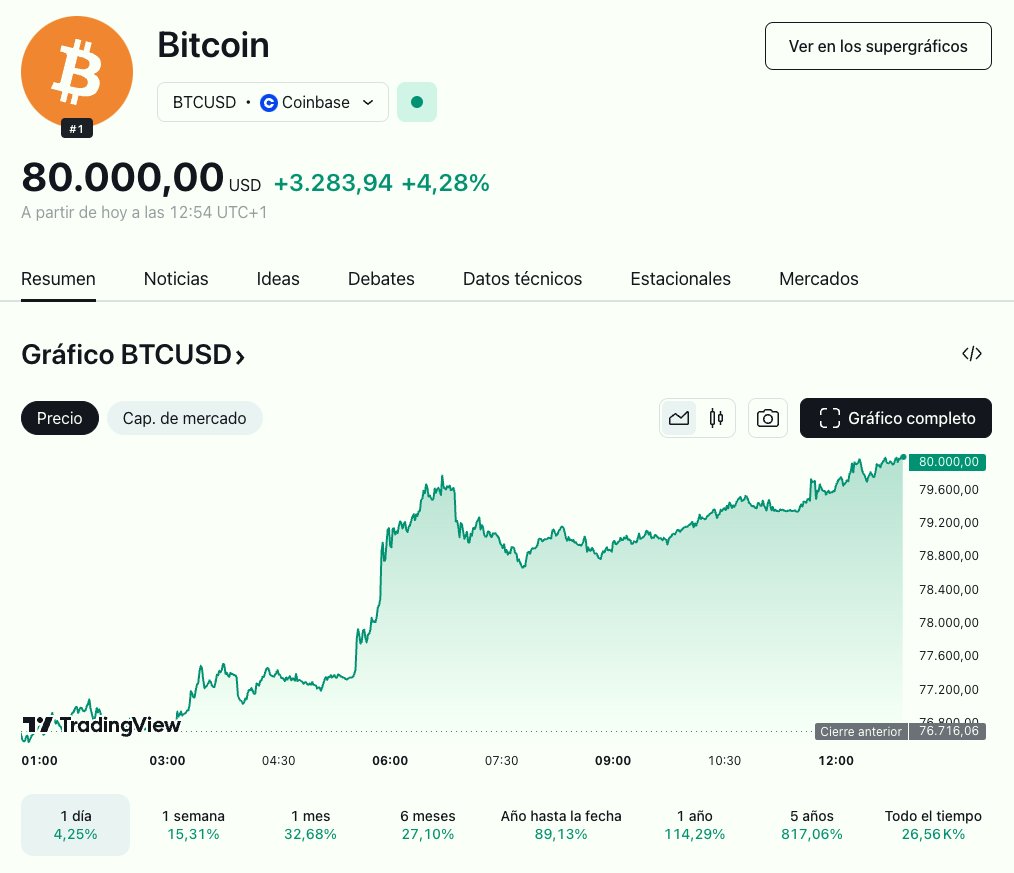Image resolution: width=1014 pixels, height=873 pixels.
Task: Select the 1 día range option
Action: 76,825
